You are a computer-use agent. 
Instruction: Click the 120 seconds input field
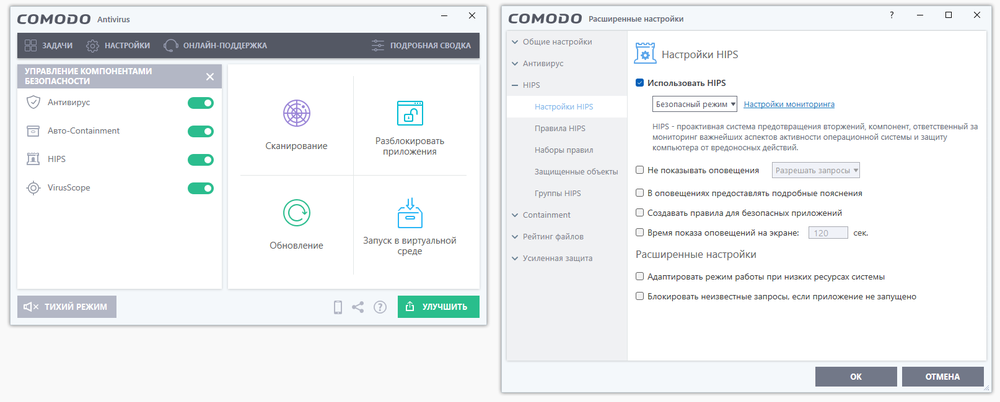point(828,233)
